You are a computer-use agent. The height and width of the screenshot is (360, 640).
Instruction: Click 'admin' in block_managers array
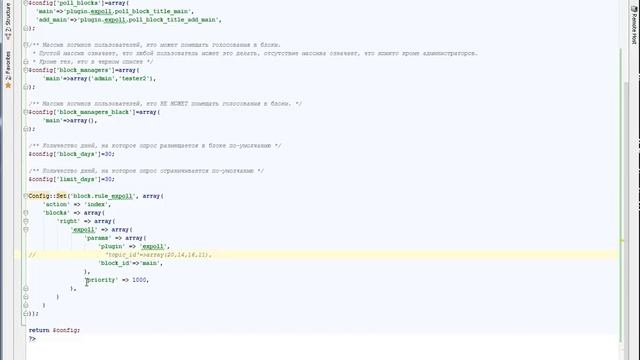[x=104, y=78]
